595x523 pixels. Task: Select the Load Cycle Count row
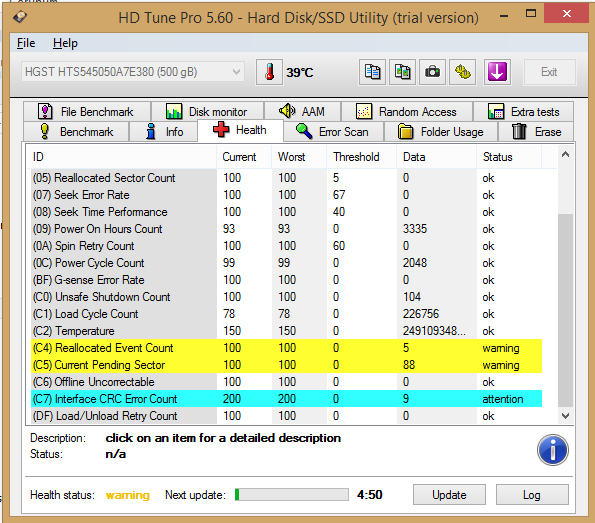pyautogui.click(x=286, y=314)
